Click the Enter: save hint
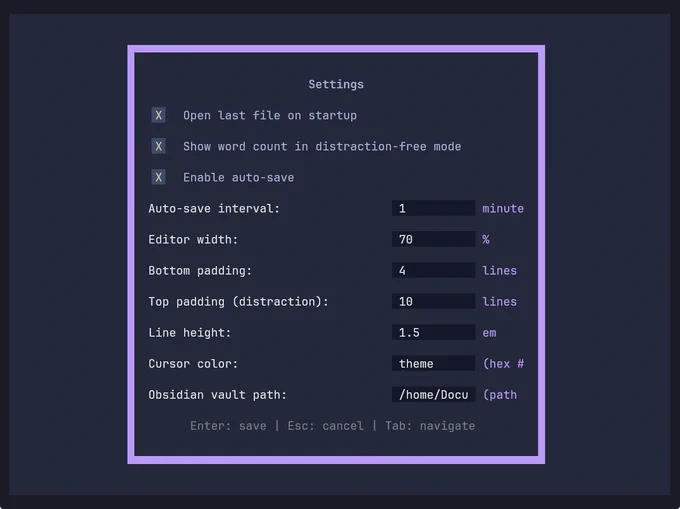 coord(228,426)
